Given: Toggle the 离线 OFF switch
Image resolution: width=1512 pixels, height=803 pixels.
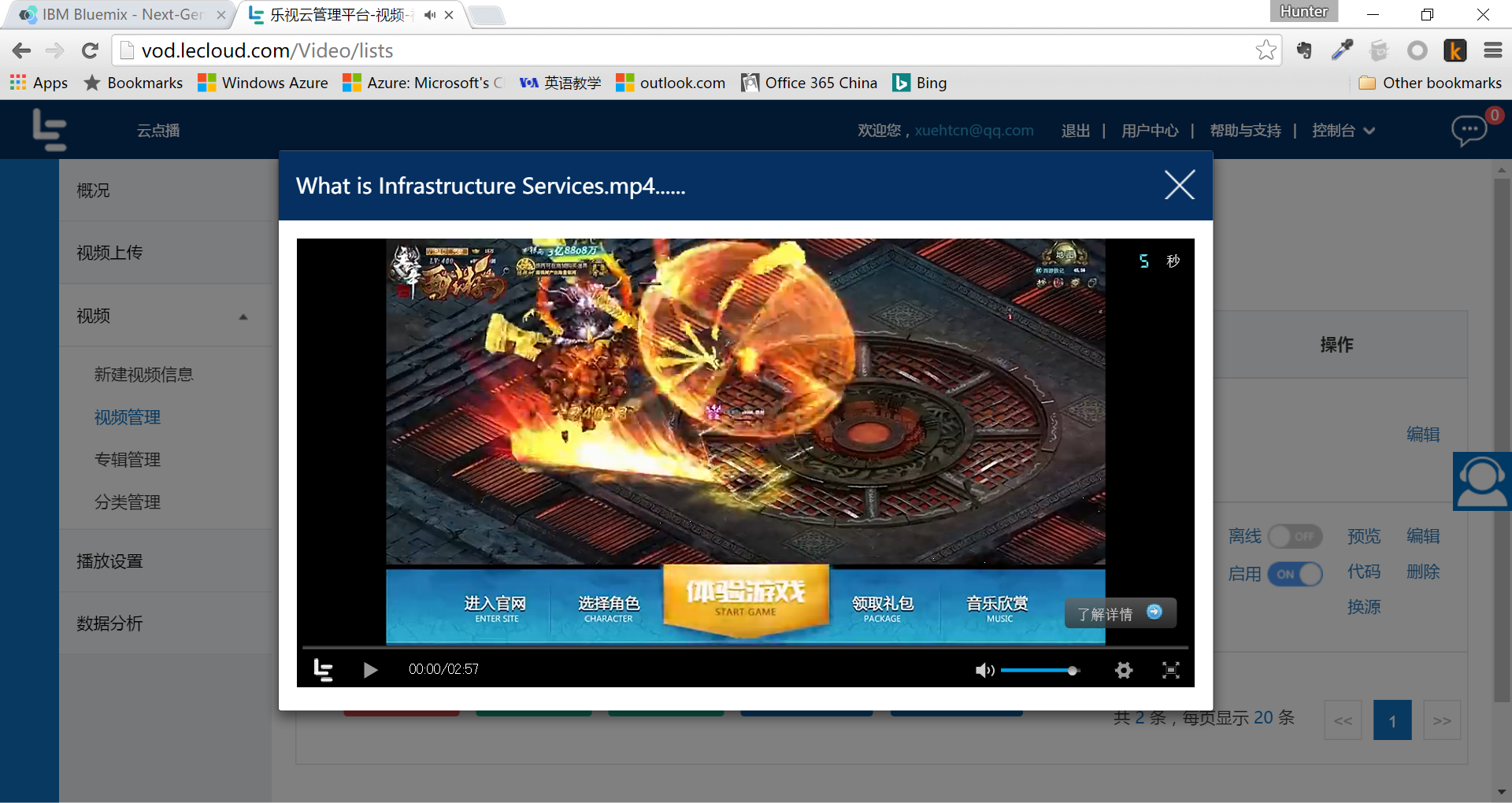Looking at the screenshot, I should click(x=1295, y=537).
